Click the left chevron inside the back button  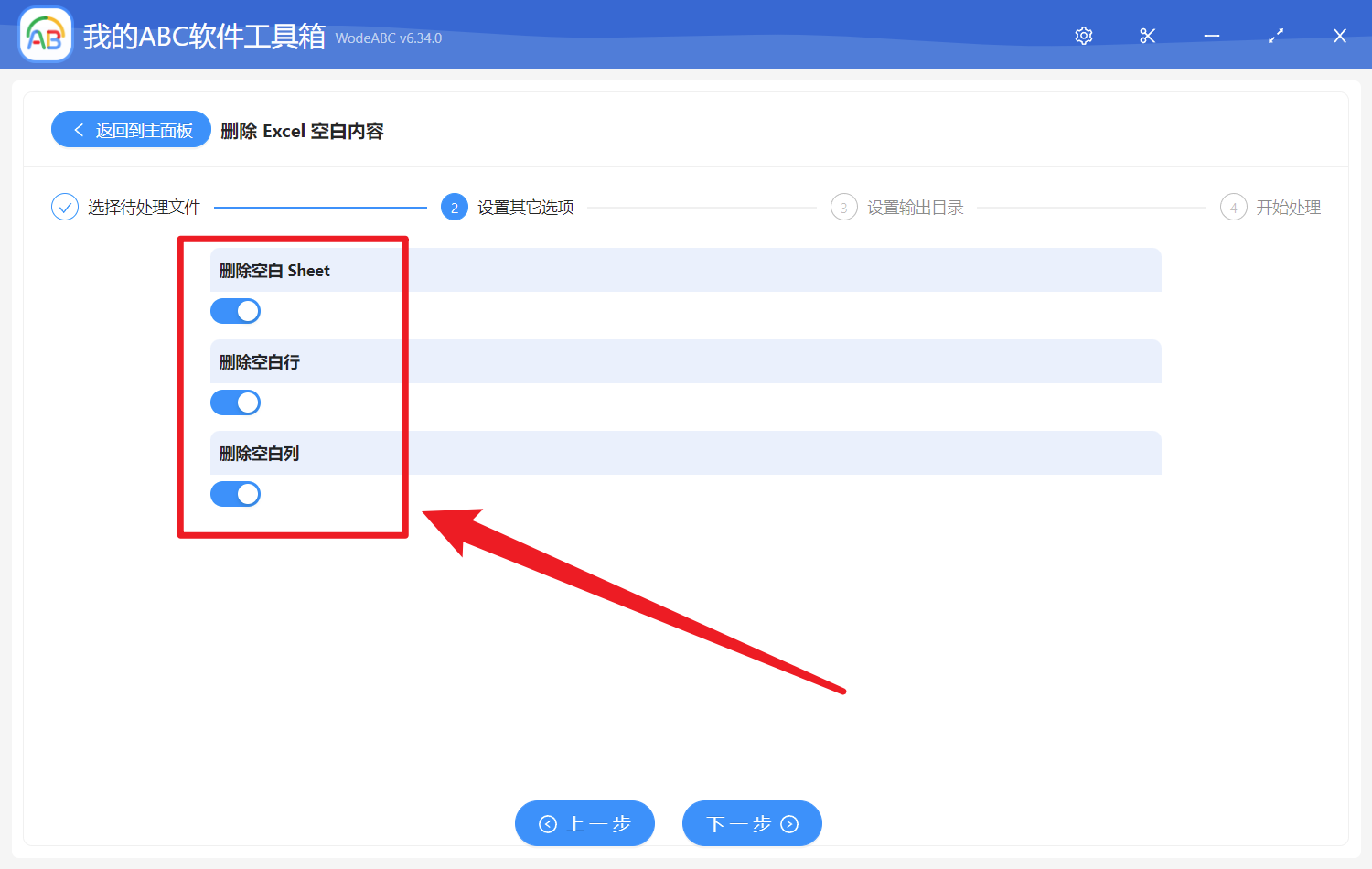[x=78, y=129]
